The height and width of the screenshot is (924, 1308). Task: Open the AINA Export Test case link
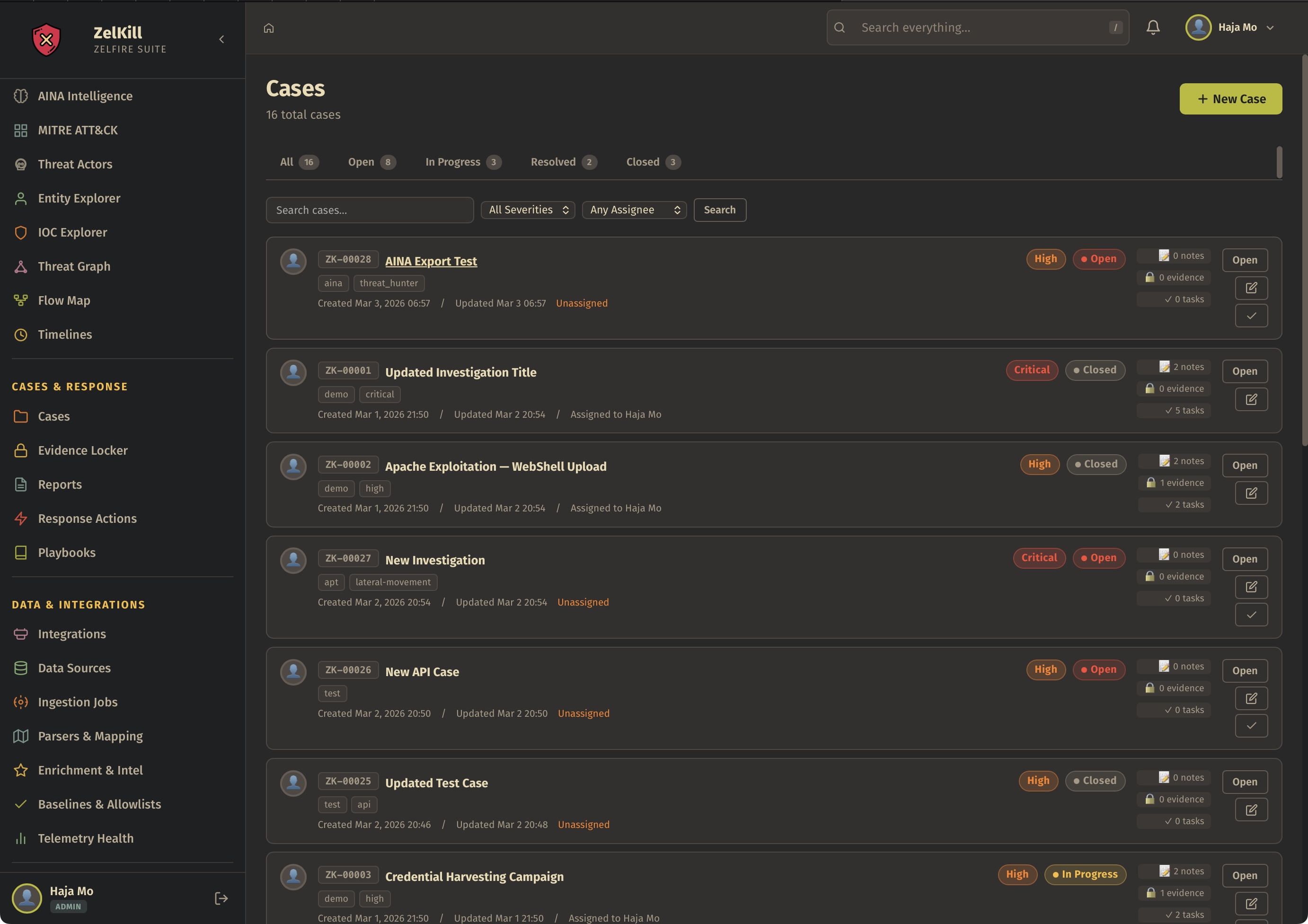point(431,261)
